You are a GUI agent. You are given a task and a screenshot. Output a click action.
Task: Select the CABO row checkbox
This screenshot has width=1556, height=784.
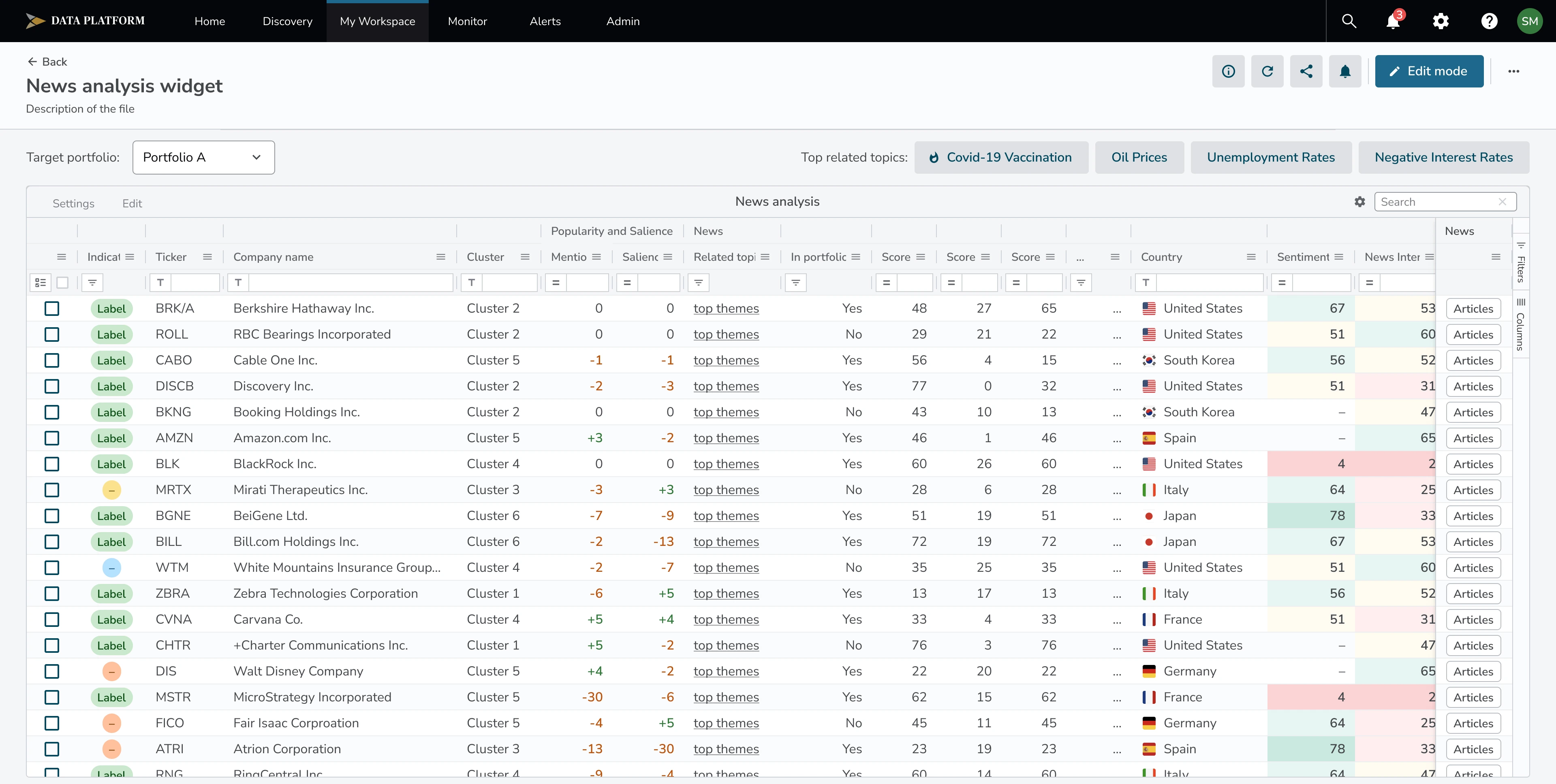click(x=52, y=360)
